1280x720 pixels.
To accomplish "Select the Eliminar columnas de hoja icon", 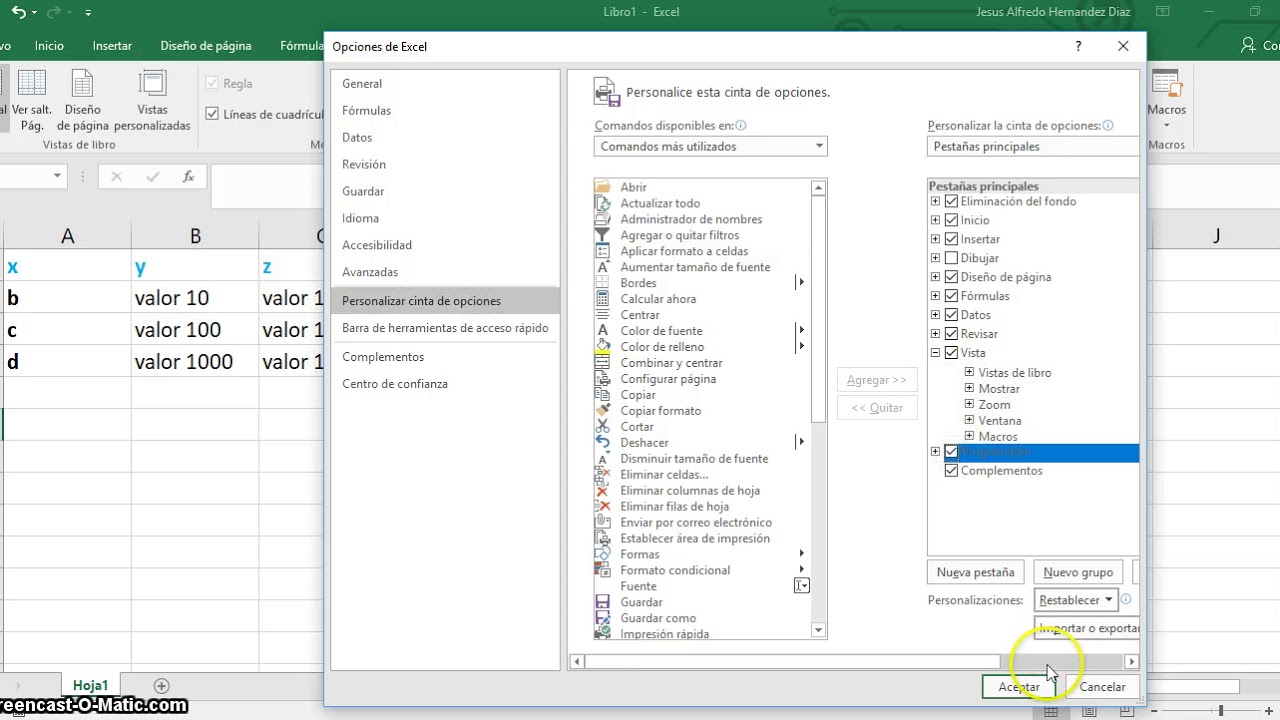I will click(x=602, y=491).
